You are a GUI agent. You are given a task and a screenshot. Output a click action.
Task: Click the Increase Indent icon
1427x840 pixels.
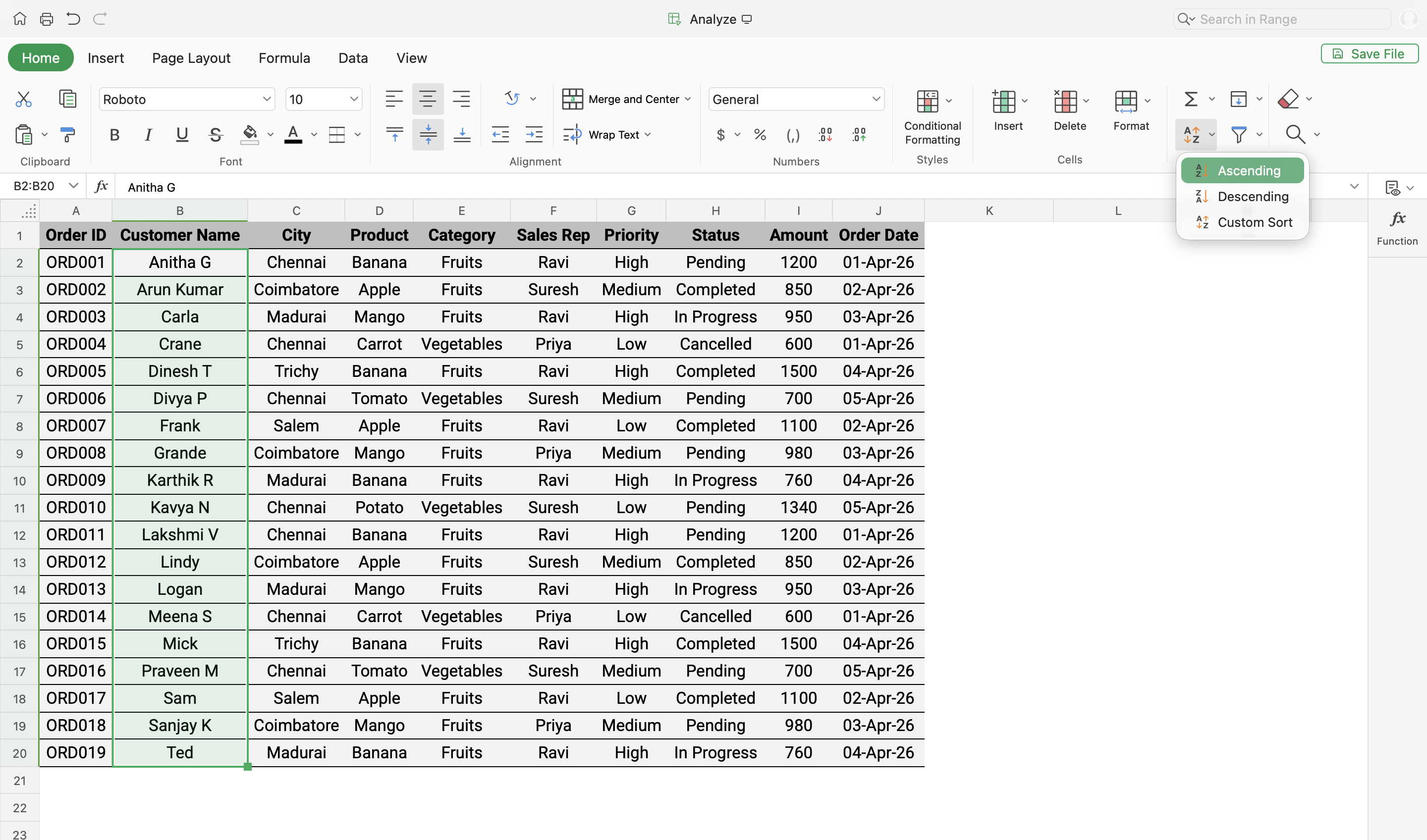point(534,135)
